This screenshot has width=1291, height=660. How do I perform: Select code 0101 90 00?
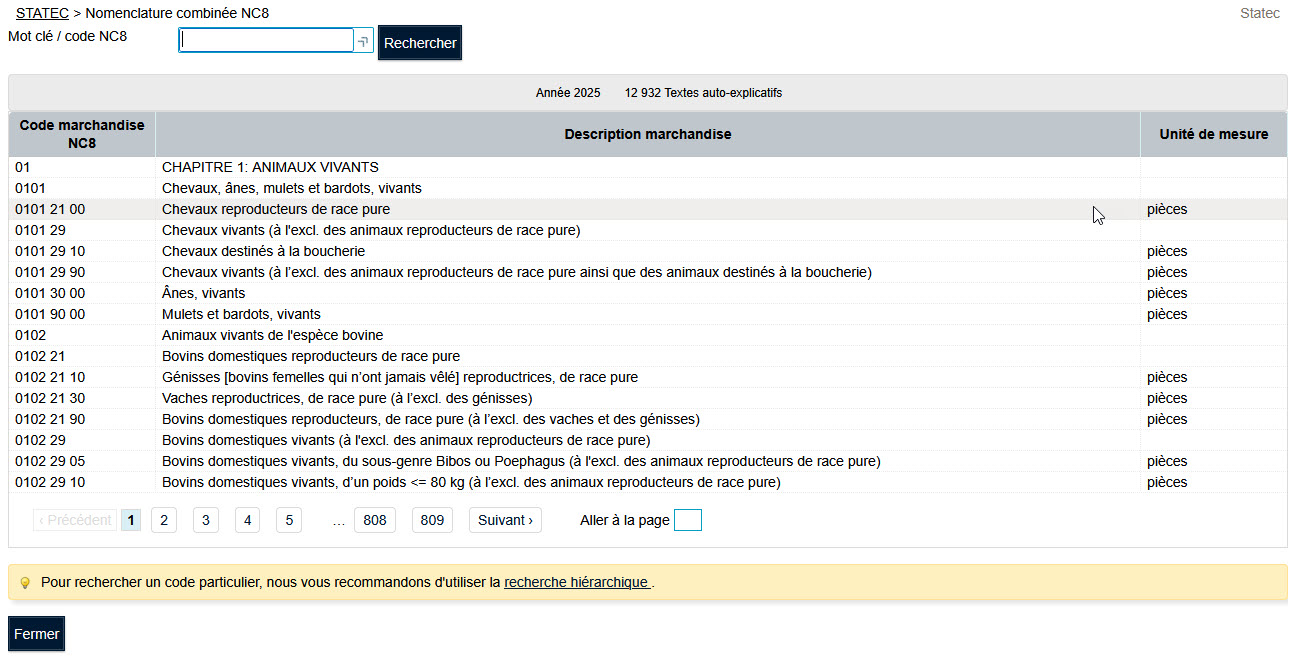(50, 314)
